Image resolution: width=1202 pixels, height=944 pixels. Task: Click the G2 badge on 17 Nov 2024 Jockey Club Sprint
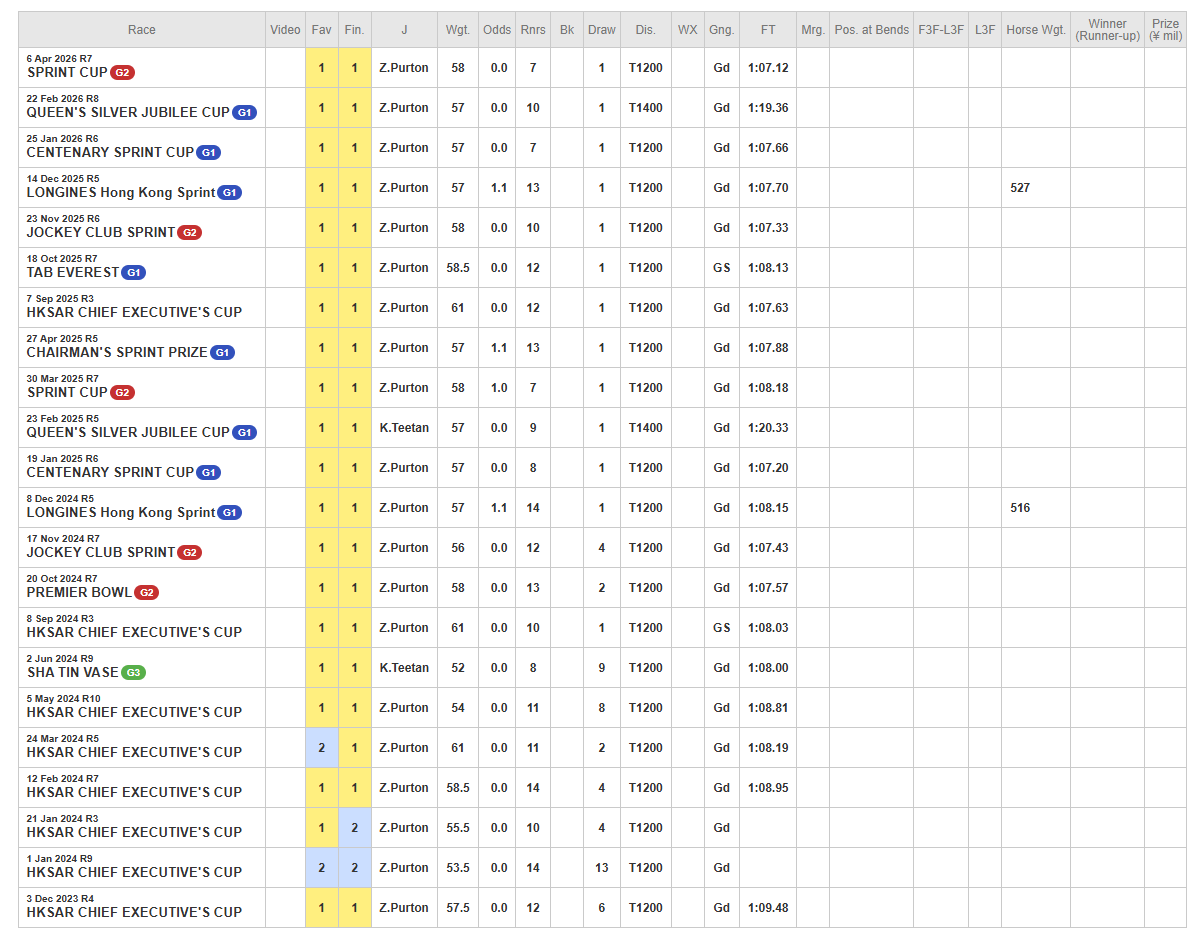[x=189, y=553]
